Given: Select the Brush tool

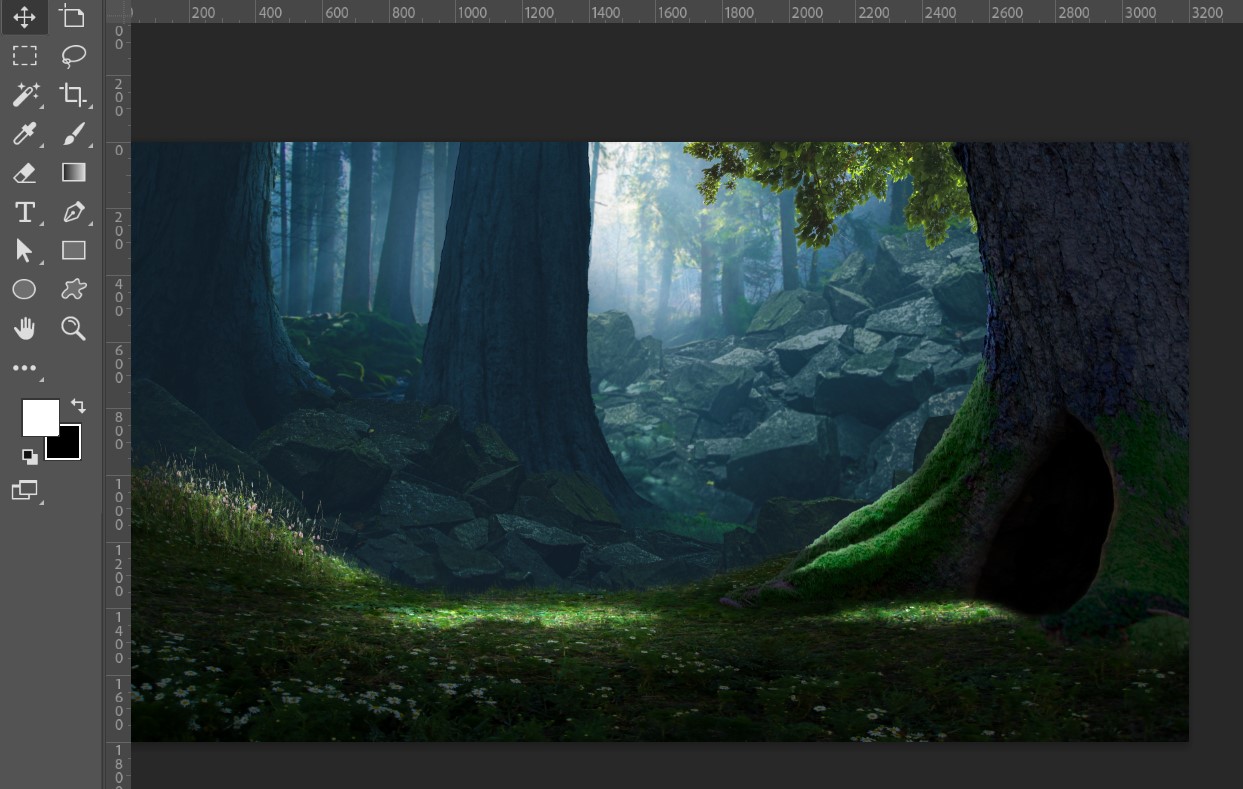Looking at the screenshot, I should click(x=73, y=134).
